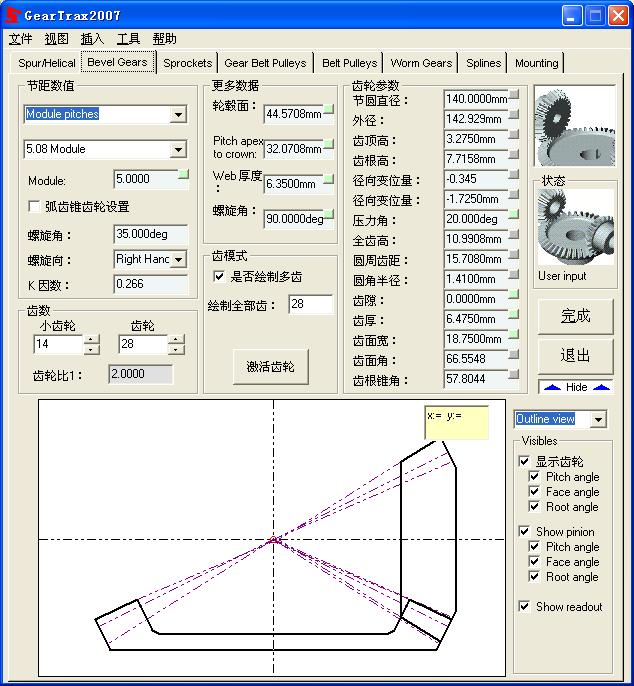Decrease 小齿轮 tooth count with down arrow
This screenshot has height=686, width=634.
91,350
